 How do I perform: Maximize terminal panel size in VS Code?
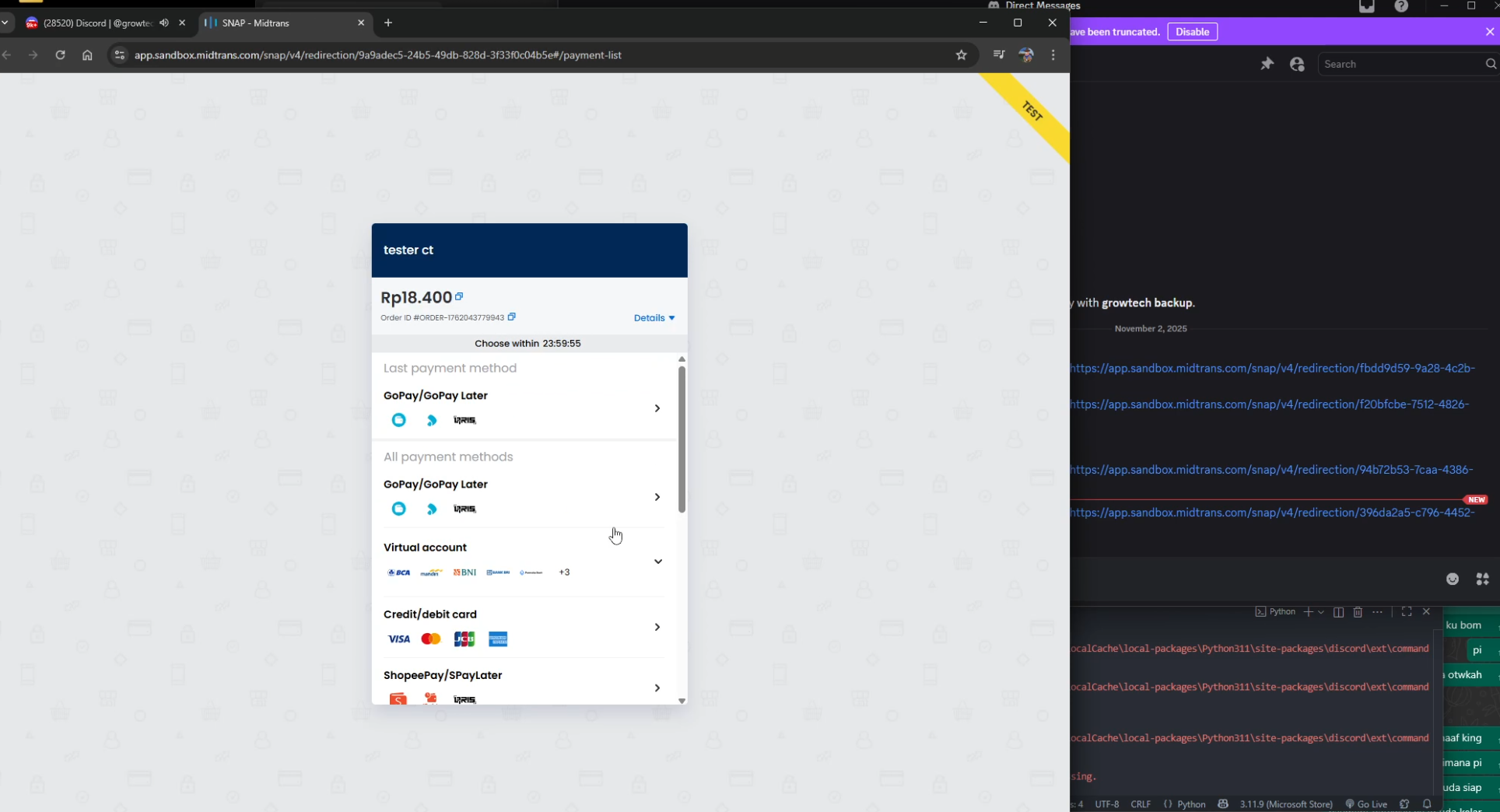click(1407, 612)
